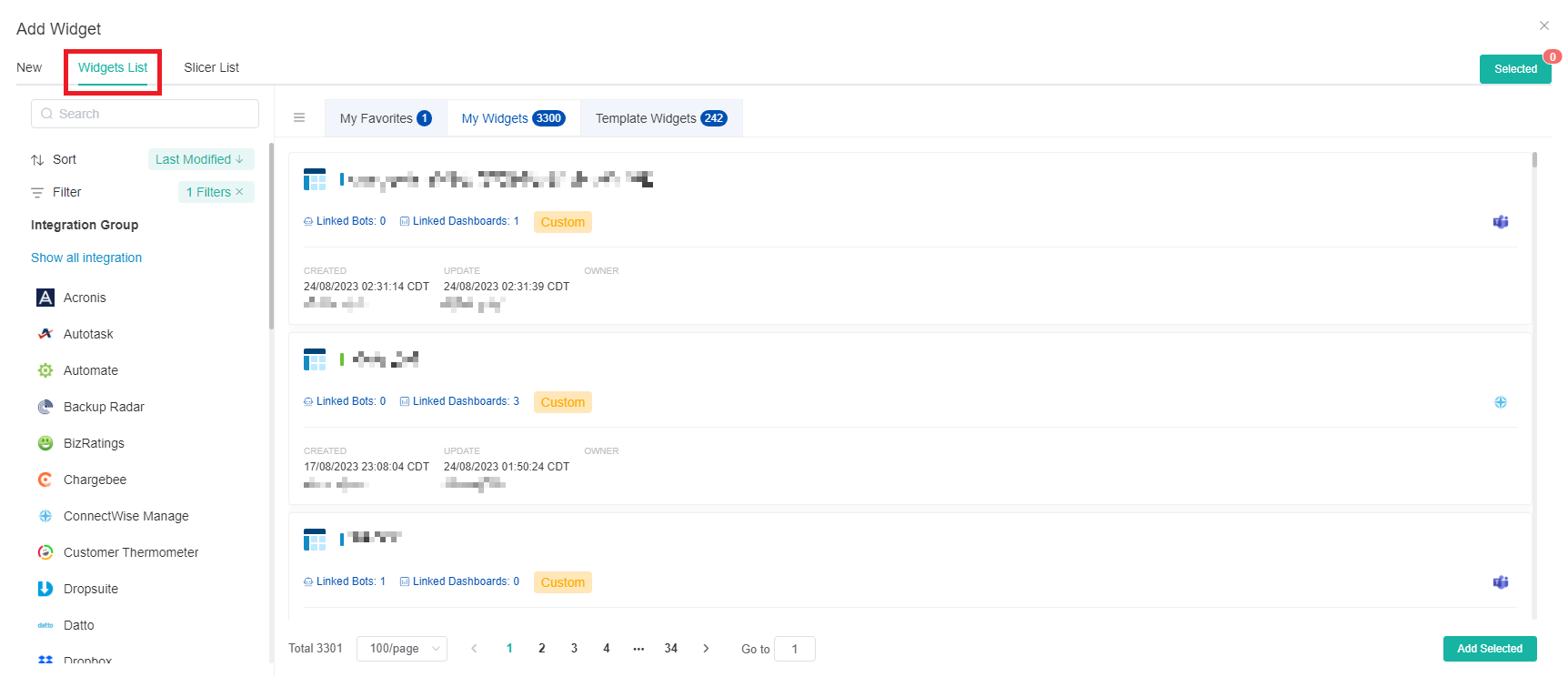Select the Autotask integration icon

pos(45,334)
